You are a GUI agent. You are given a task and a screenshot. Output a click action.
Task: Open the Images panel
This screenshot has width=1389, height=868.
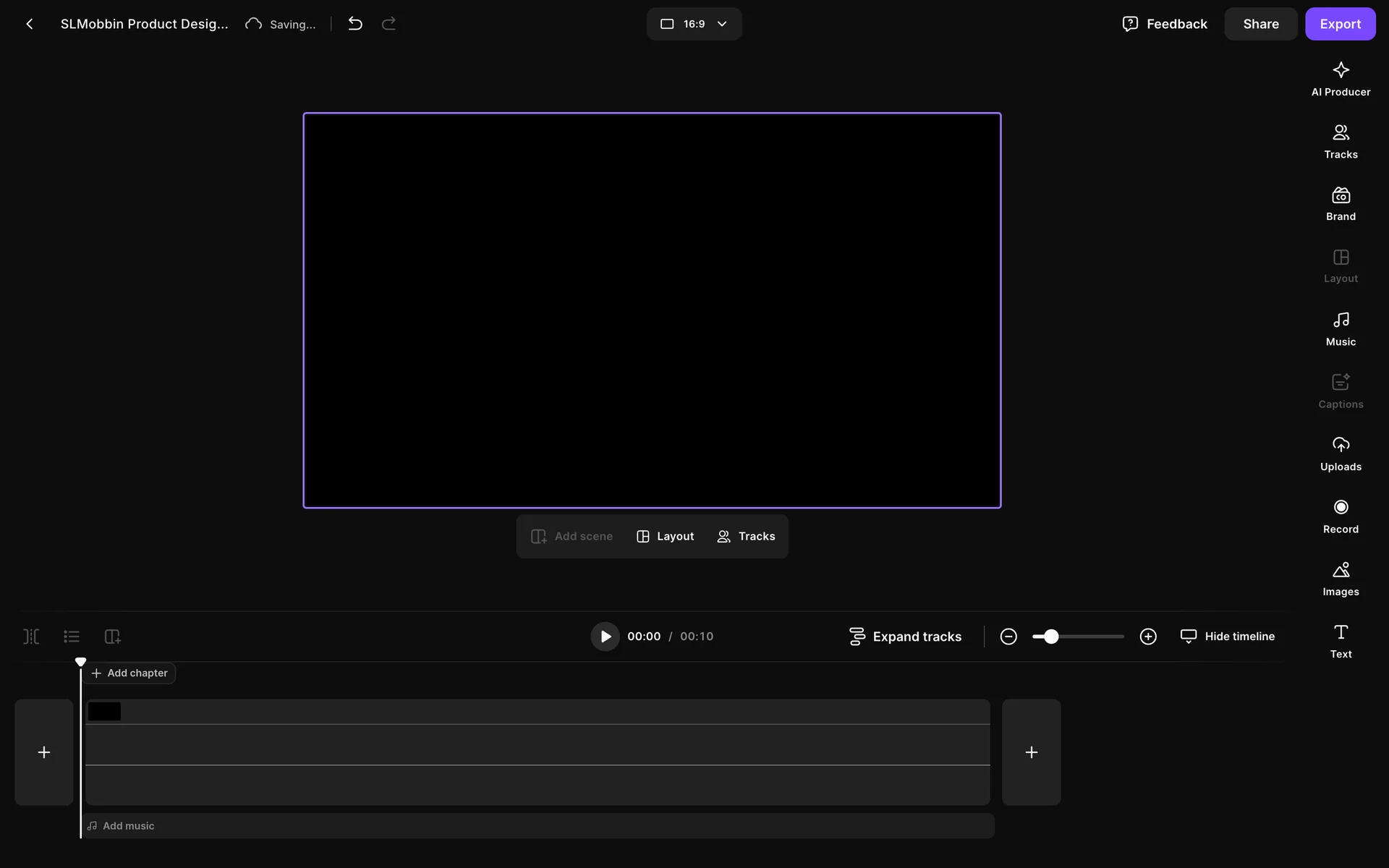pos(1341,579)
